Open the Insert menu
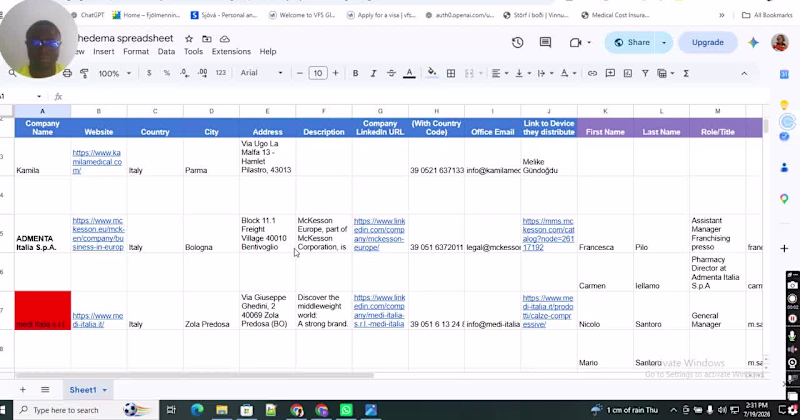 pos(104,52)
